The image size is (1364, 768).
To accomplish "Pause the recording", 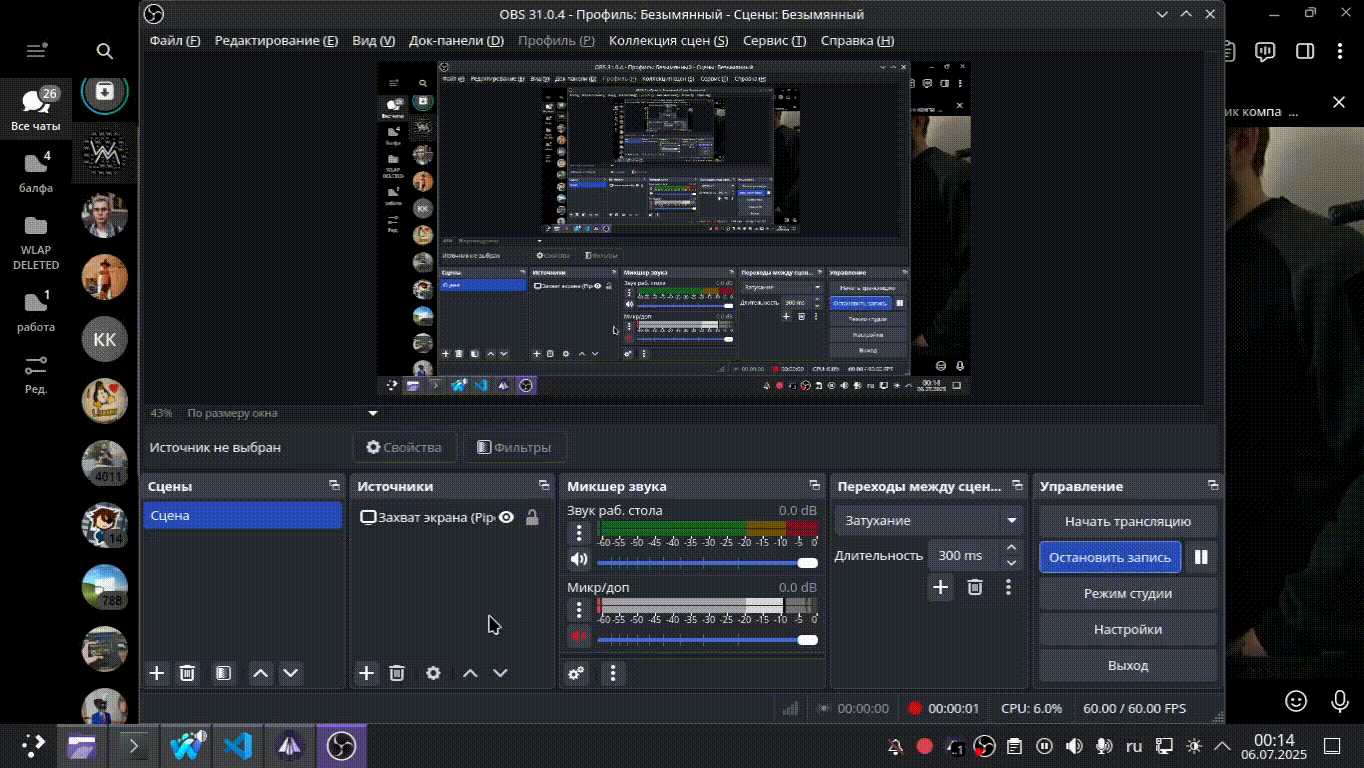I will tap(1201, 557).
